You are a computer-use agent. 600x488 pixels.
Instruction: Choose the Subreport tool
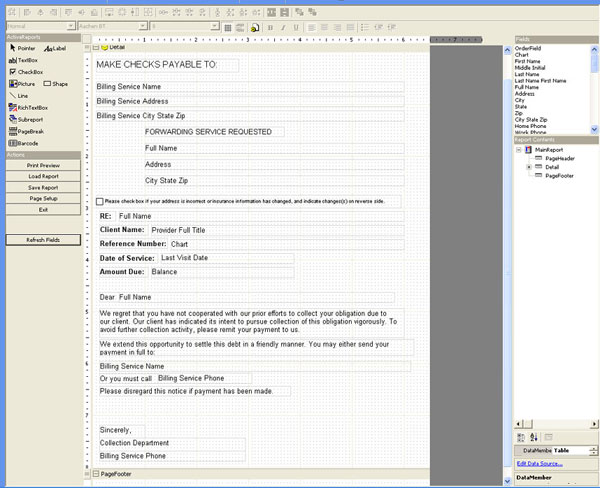[26, 119]
